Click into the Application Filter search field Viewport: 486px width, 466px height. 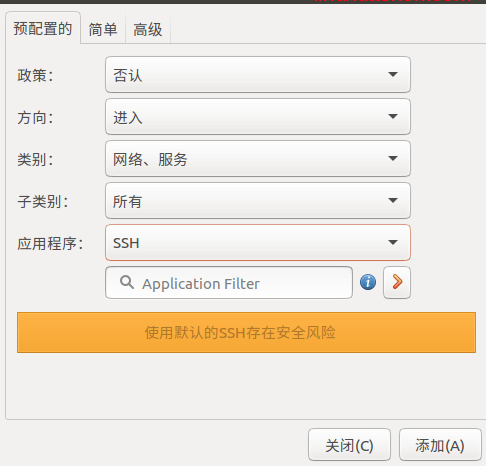point(229,283)
